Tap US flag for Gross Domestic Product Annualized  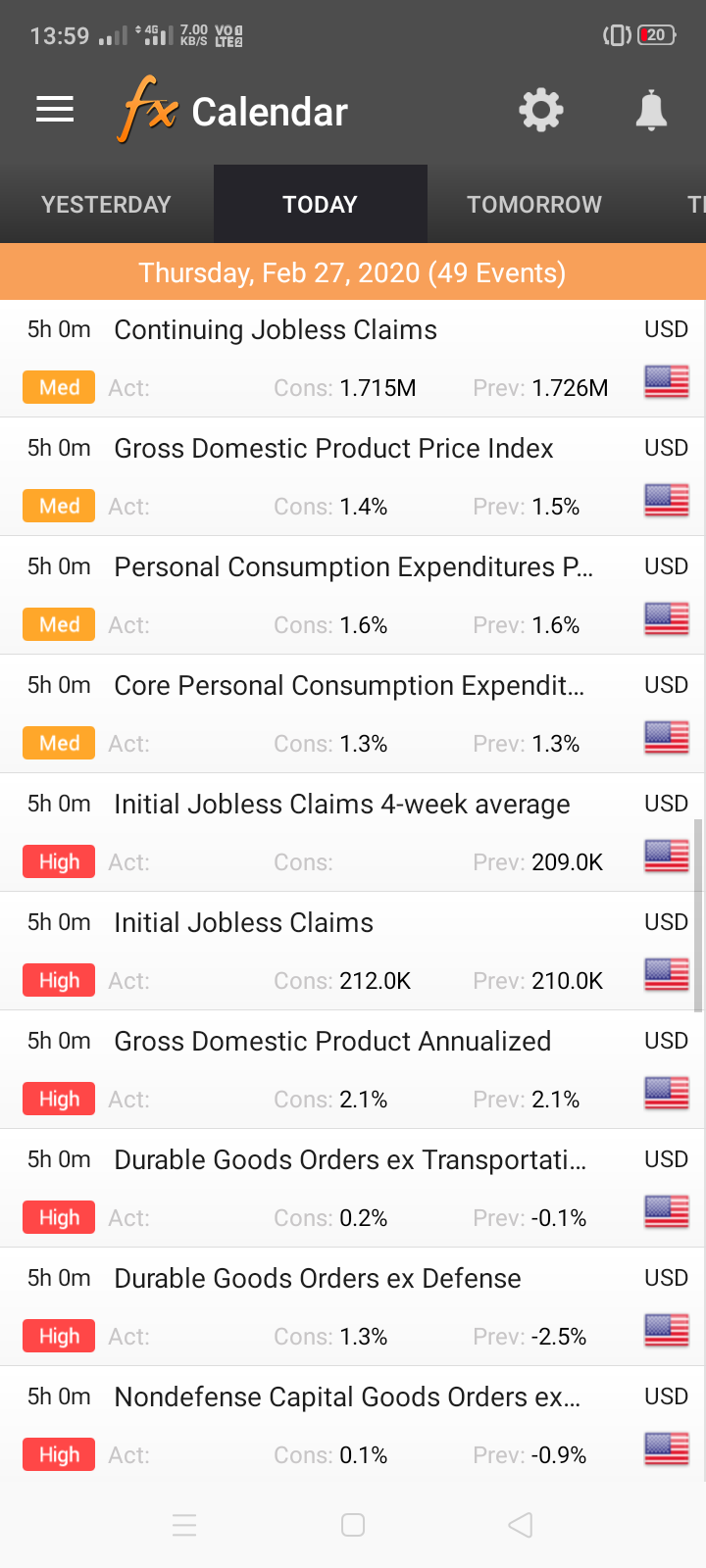click(667, 1093)
